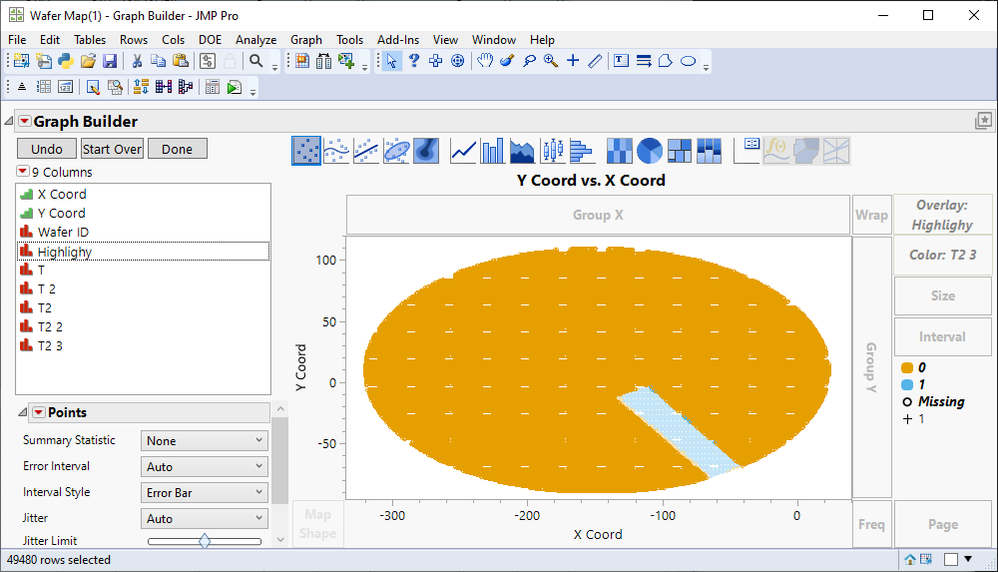Collapse the Graph Builder outline triangle
998x572 pixels.
pos(9,121)
